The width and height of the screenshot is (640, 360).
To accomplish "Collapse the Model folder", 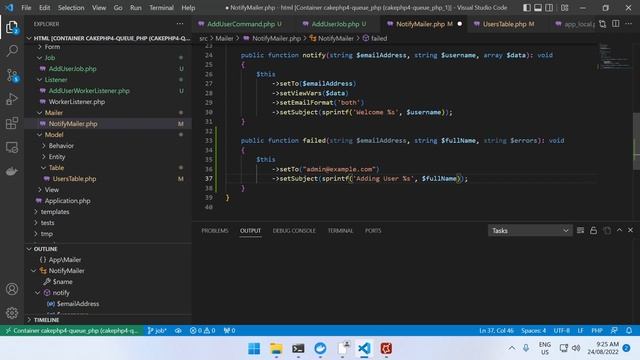I will point(40,135).
